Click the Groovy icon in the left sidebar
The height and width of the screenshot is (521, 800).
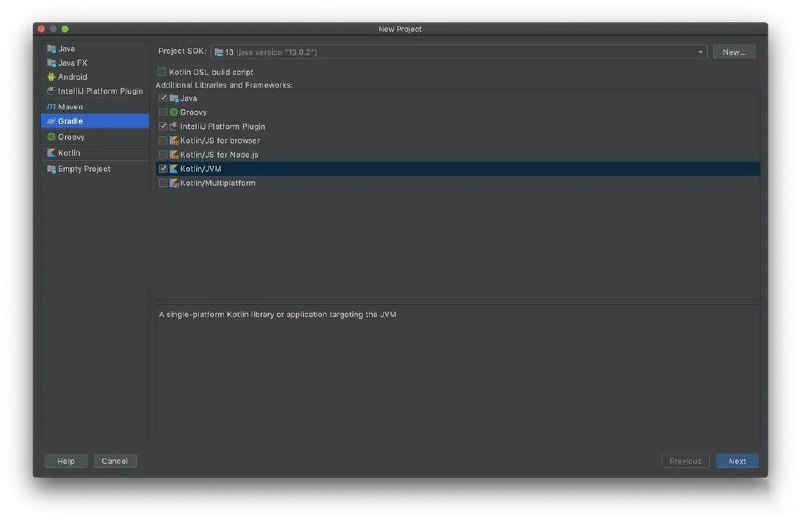tap(51, 137)
